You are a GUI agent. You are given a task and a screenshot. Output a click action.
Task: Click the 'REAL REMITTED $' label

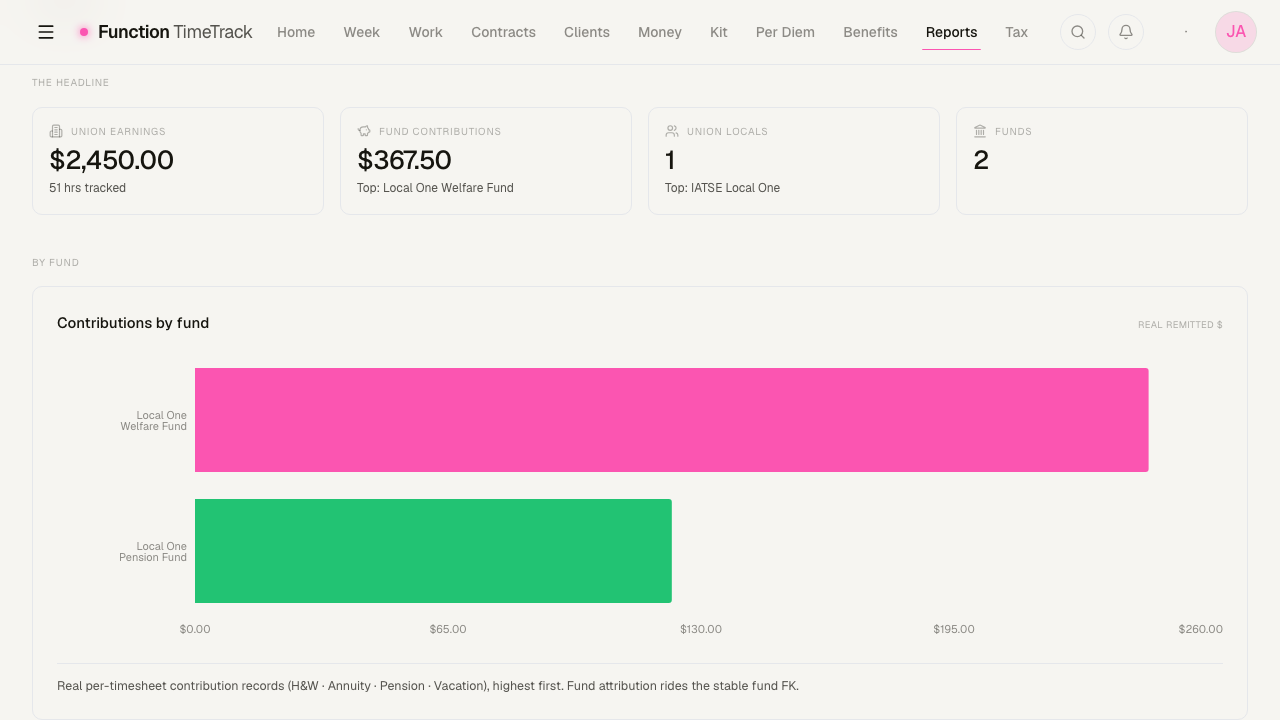click(x=1180, y=325)
